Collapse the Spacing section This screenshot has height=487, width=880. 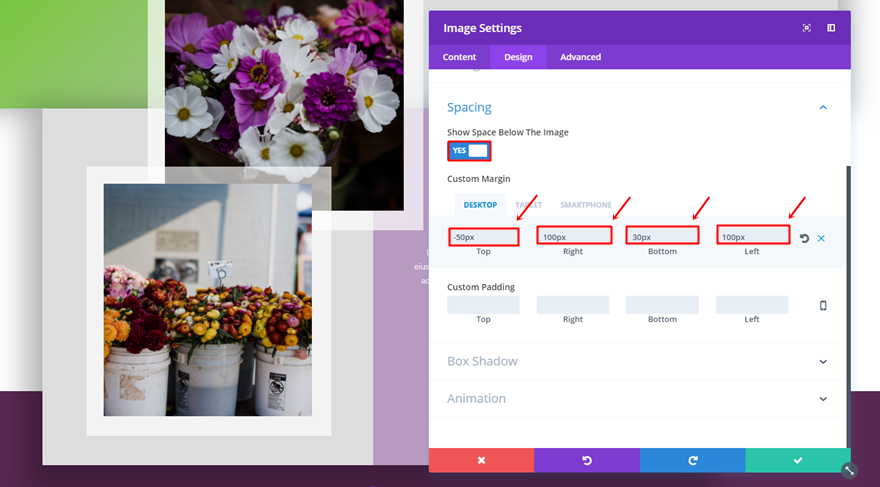coord(823,107)
